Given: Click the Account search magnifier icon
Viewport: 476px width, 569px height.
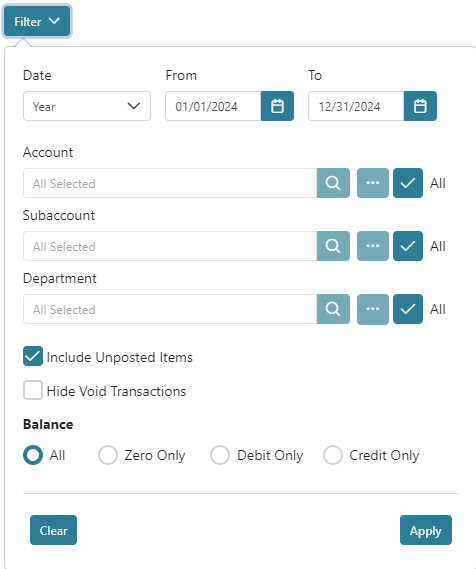Looking at the screenshot, I should [x=333, y=183].
